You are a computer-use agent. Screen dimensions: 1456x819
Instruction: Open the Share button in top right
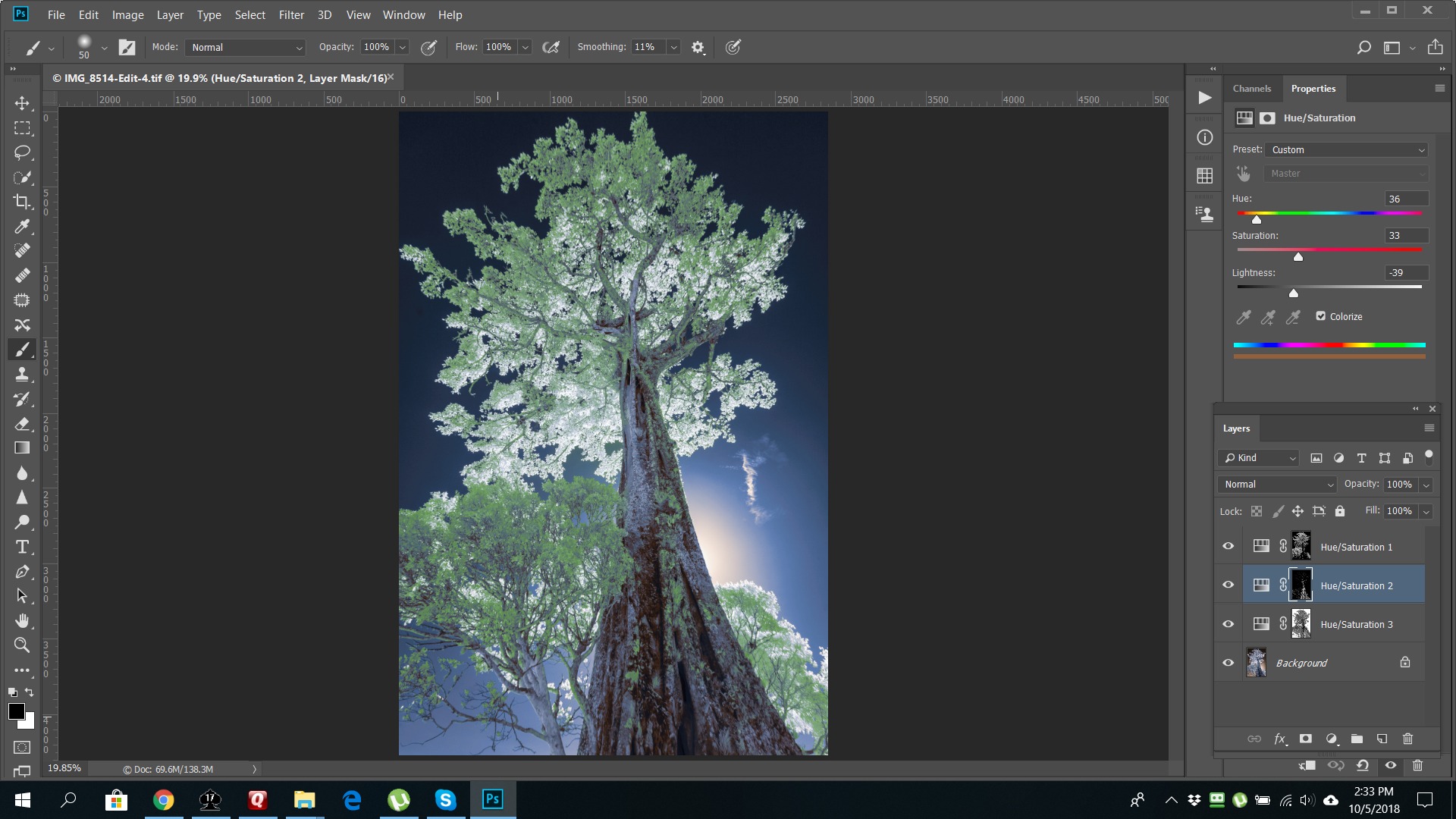(1435, 47)
